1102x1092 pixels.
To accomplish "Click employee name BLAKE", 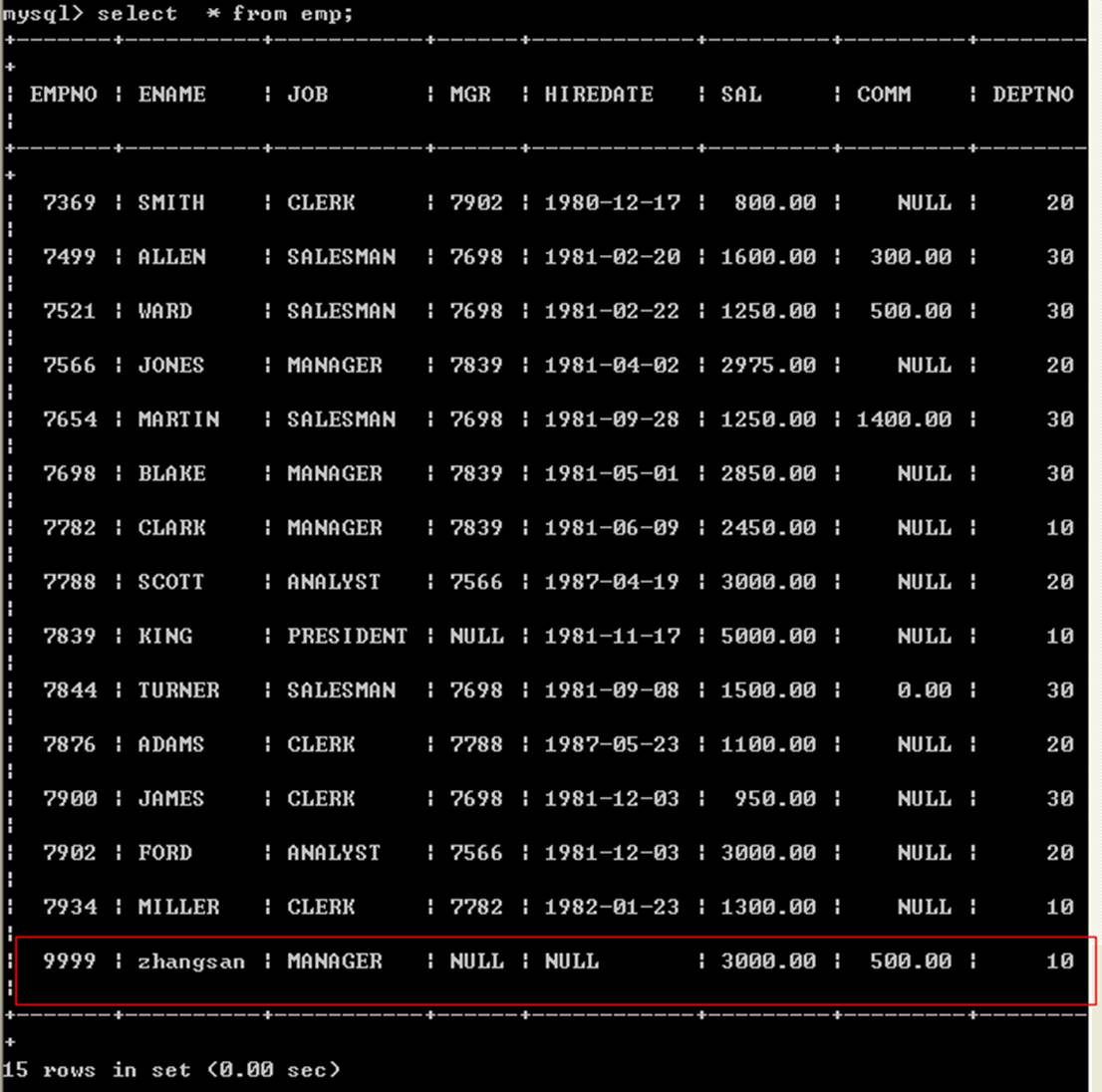I will click(x=171, y=474).
